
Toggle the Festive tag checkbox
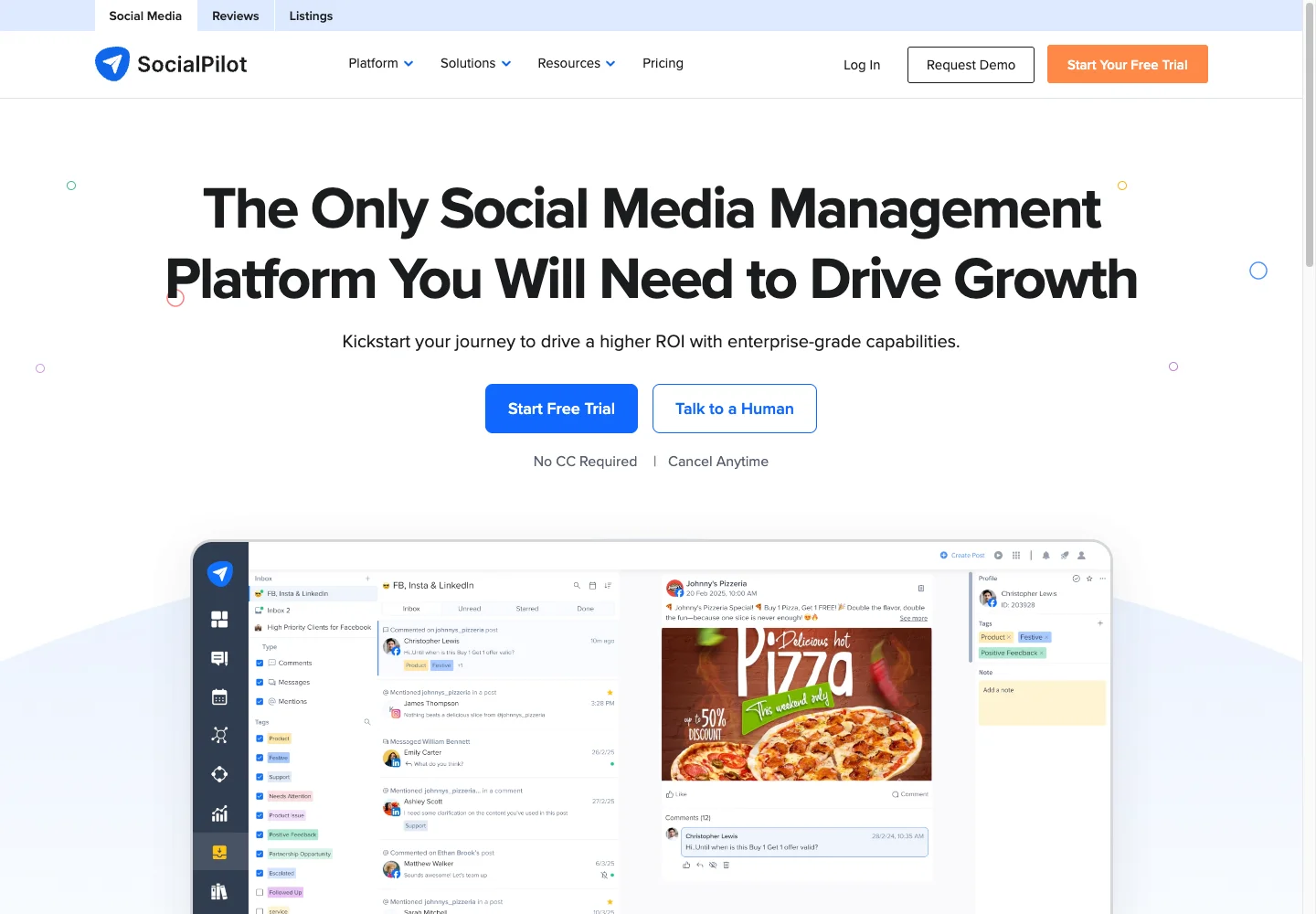pyautogui.click(x=260, y=758)
